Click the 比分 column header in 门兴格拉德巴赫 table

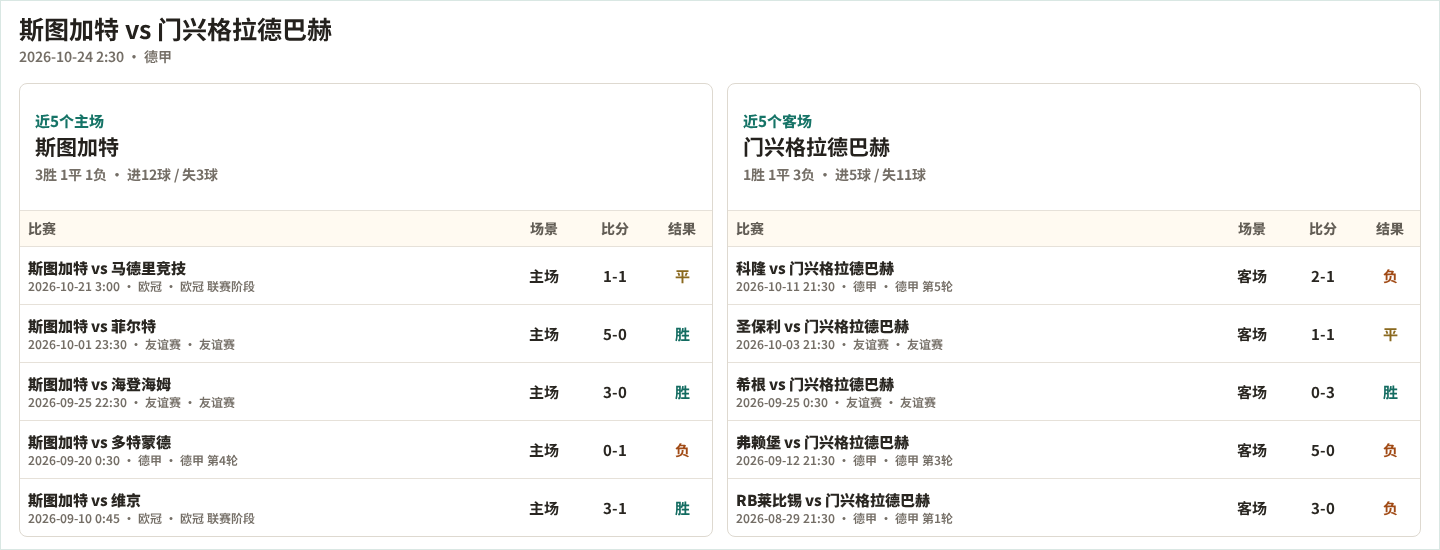[1323, 229]
